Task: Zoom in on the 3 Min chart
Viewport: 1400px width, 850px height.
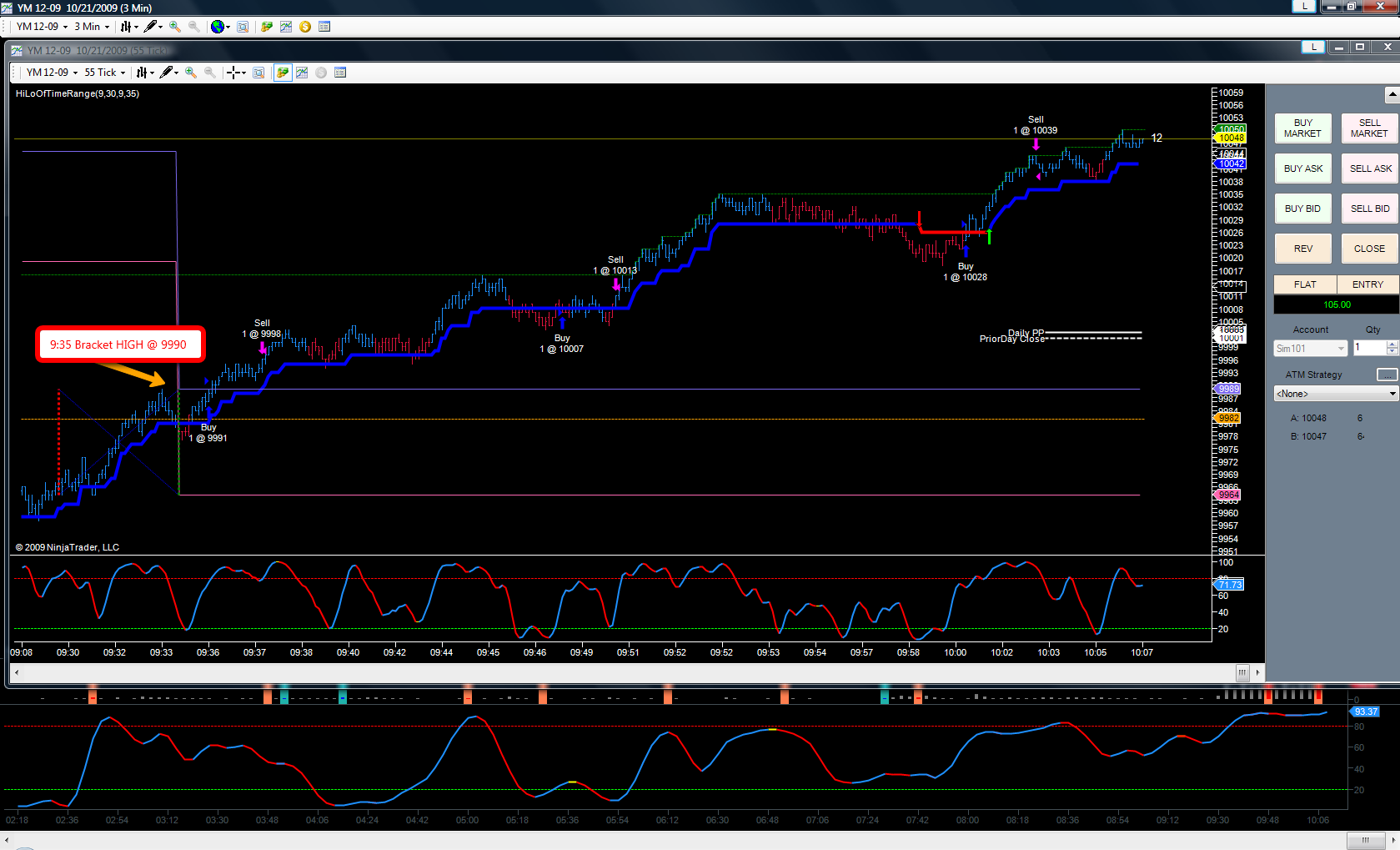Action: (x=175, y=27)
